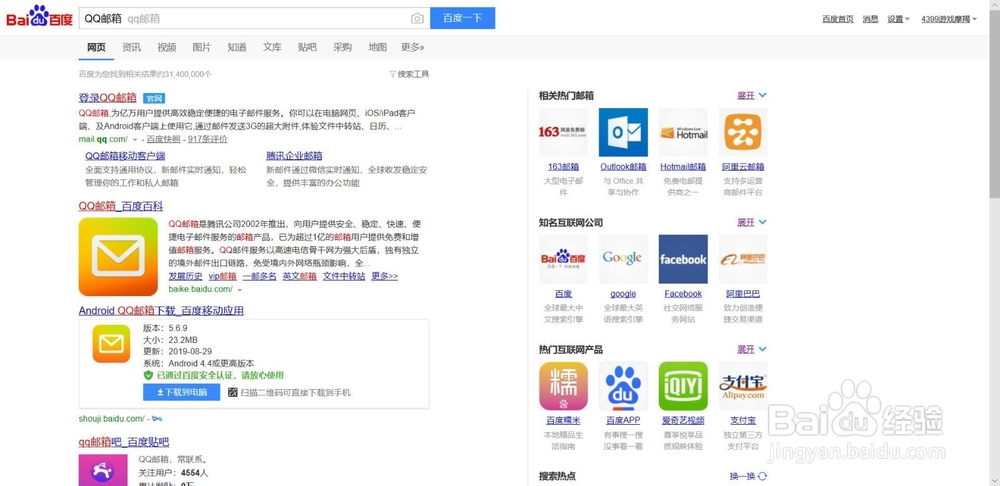Open the 文件中转站 baike sublink
1000x486 pixels.
[x=344, y=276]
